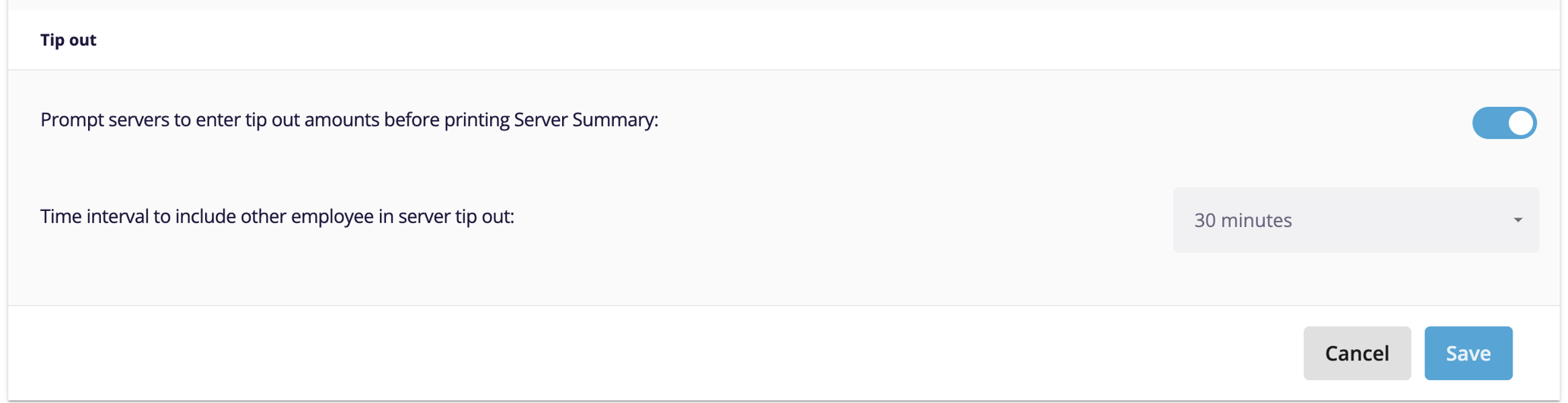Open the 30 minutes time interval dropdown
1568x403 pixels.
(x=1355, y=220)
